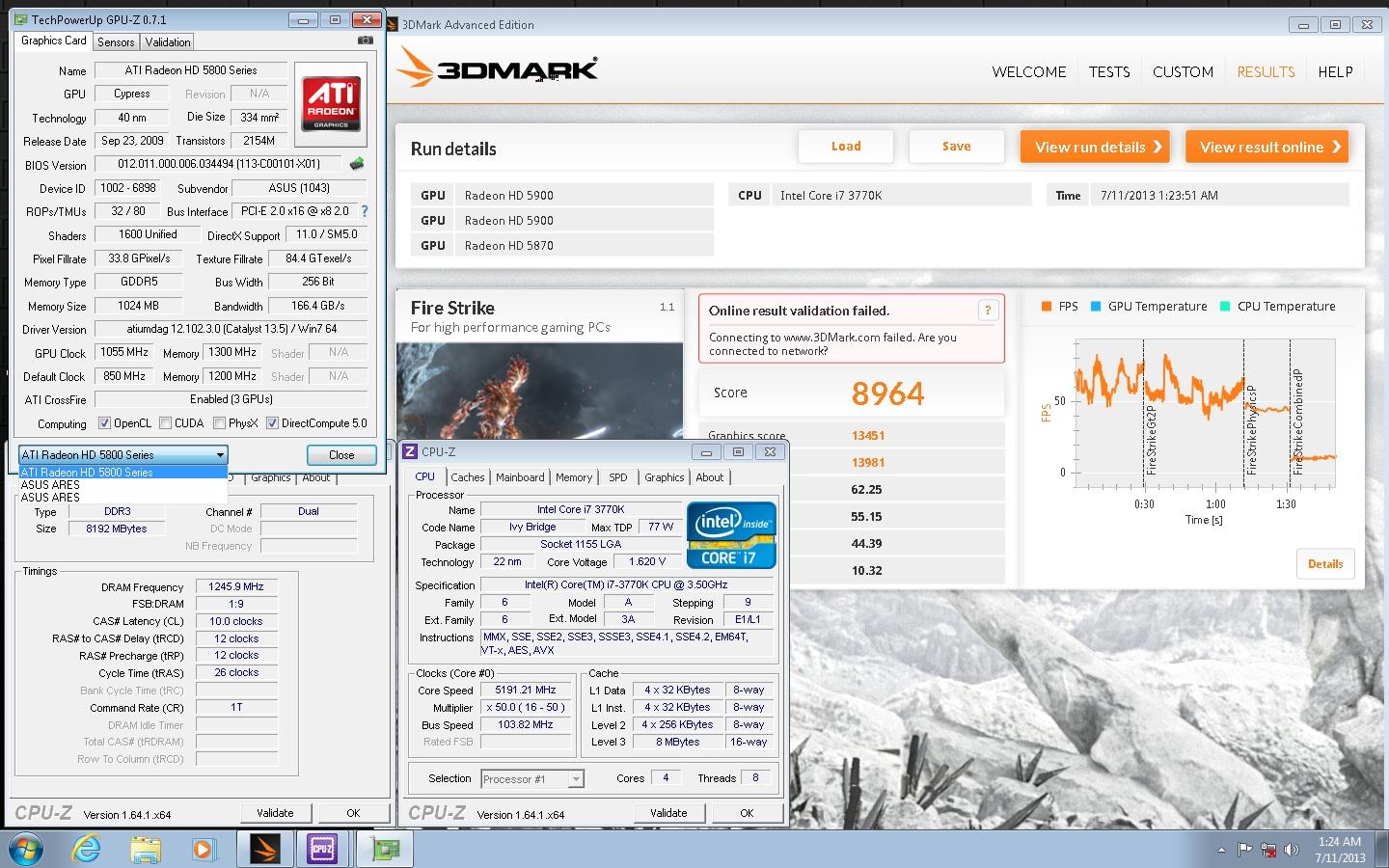The width and height of the screenshot is (1389, 868).
Task: Close GPU-Z with the Close button
Action: pyautogui.click(x=341, y=455)
